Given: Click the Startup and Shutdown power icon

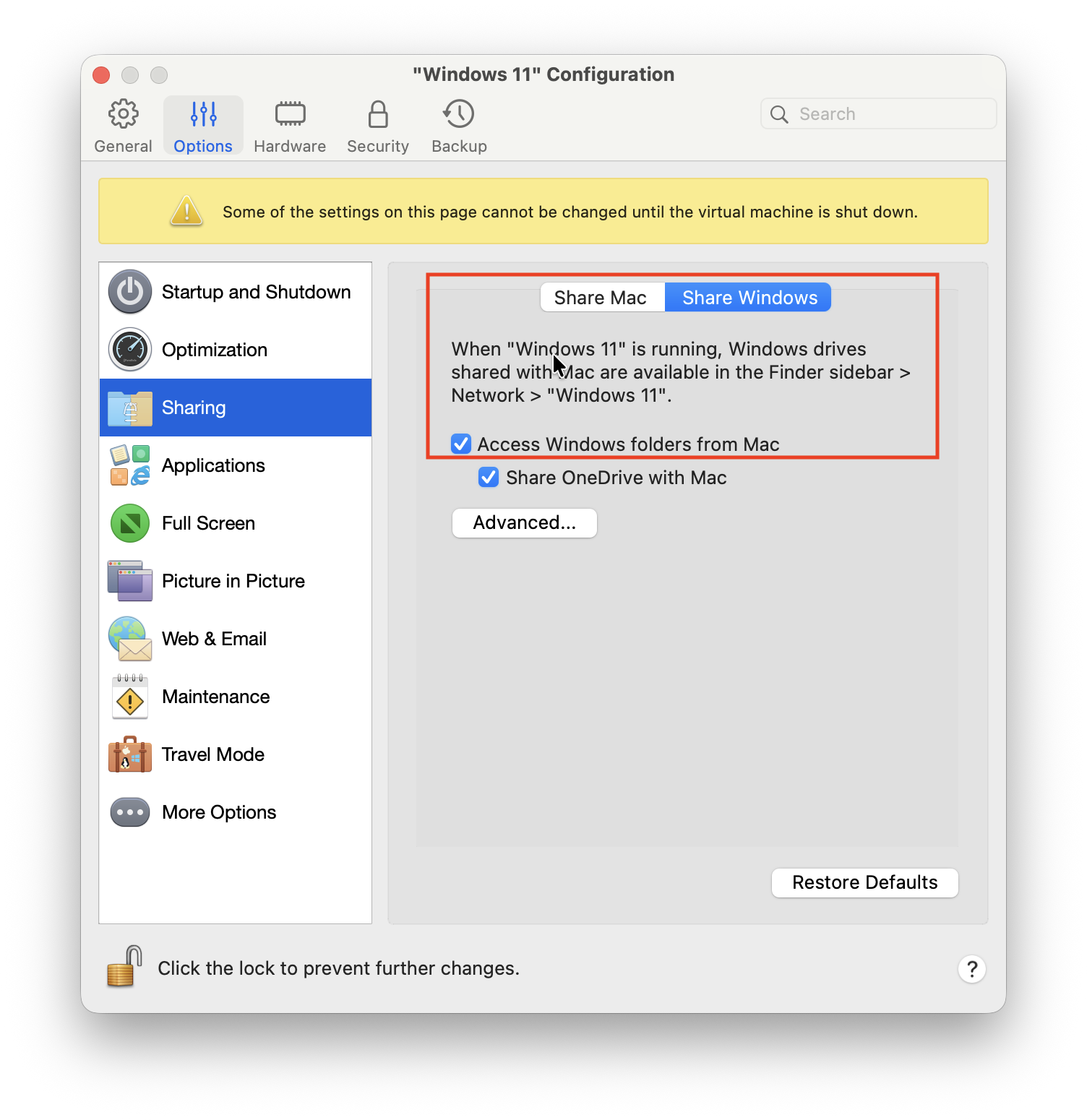Looking at the screenshot, I should click(x=130, y=292).
